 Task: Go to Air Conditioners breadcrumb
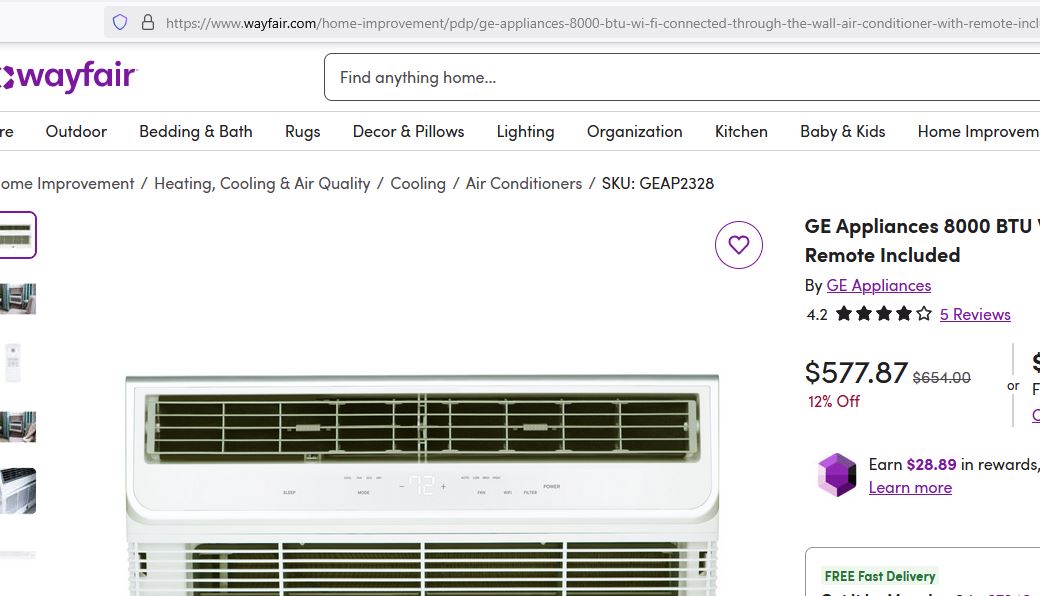[524, 184]
